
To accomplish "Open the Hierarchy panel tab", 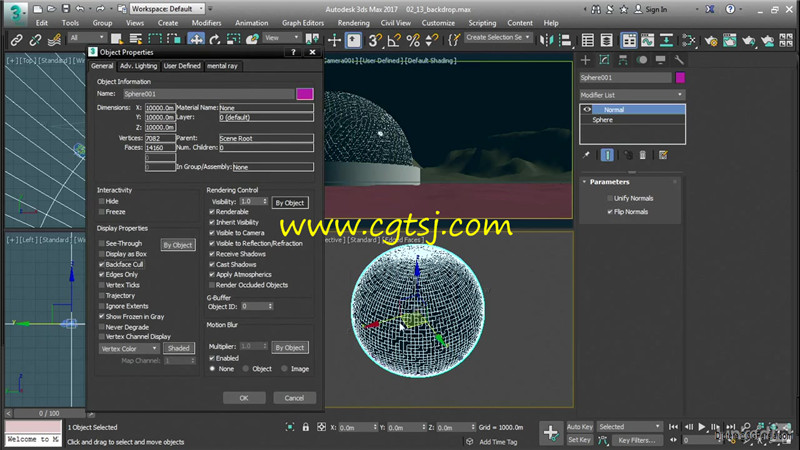I will pyautogui.click(x=623, y=60).
